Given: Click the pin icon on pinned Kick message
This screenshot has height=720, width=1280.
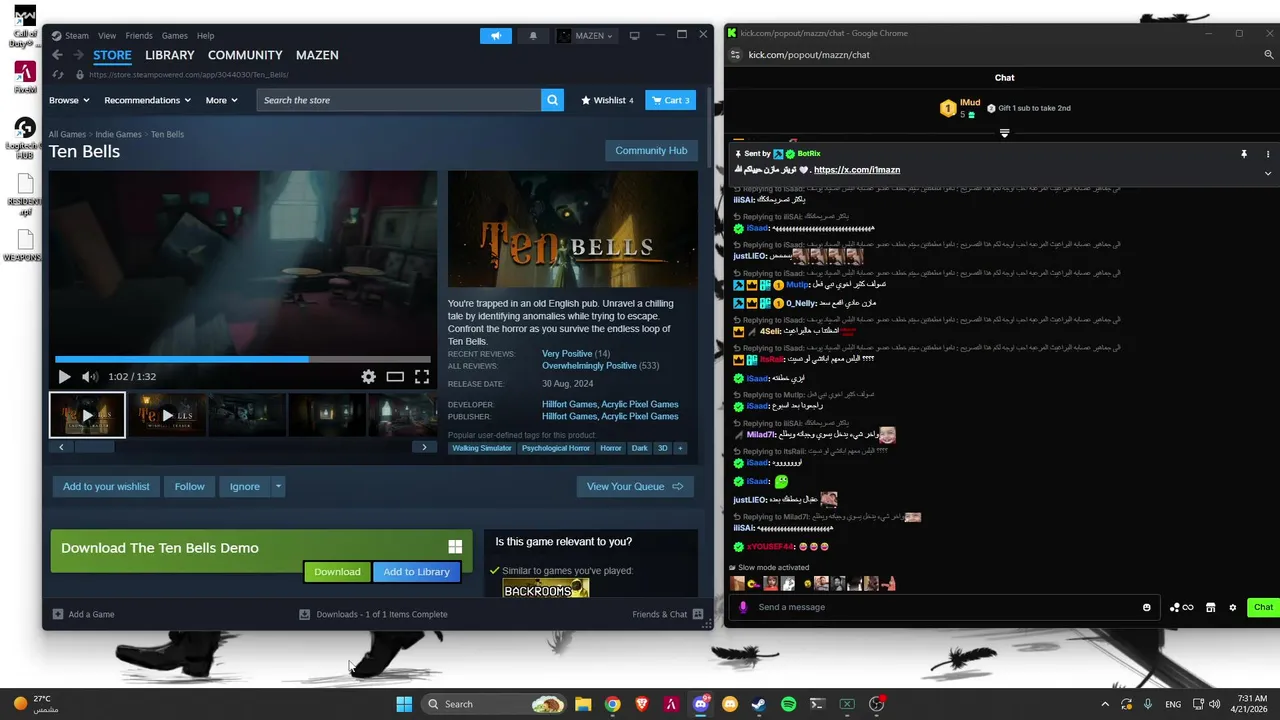Looking at the screenshot, I should 1244,154.
